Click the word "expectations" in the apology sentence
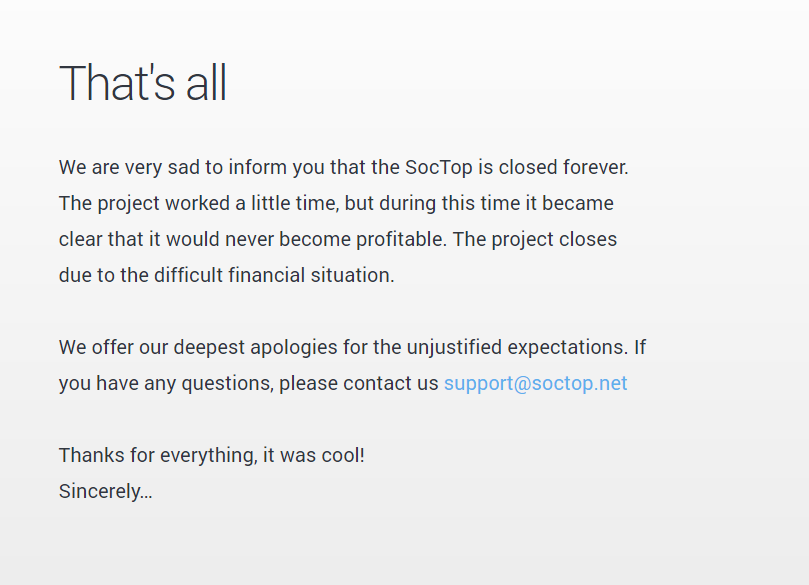The width and height of the screenshot is (809, 585). [568, 347]
